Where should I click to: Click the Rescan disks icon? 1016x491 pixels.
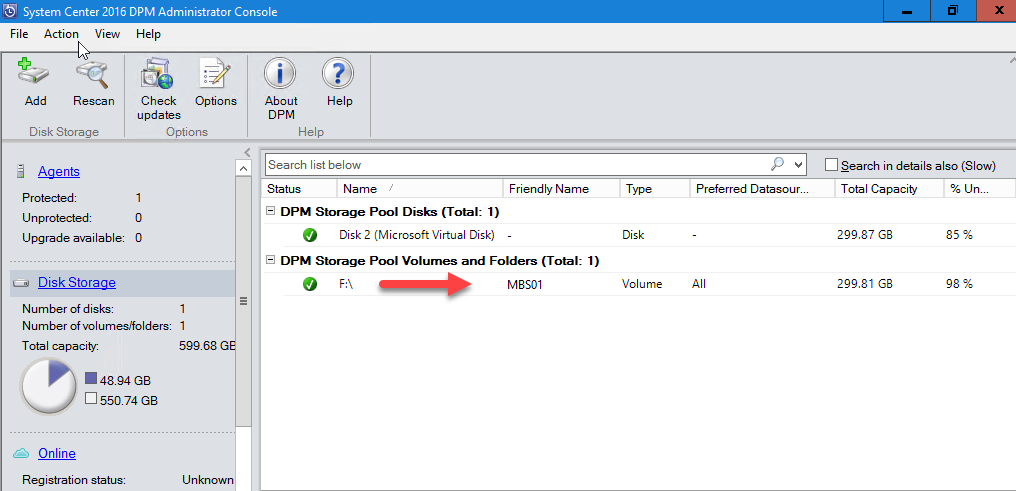[x=93, y=73]
